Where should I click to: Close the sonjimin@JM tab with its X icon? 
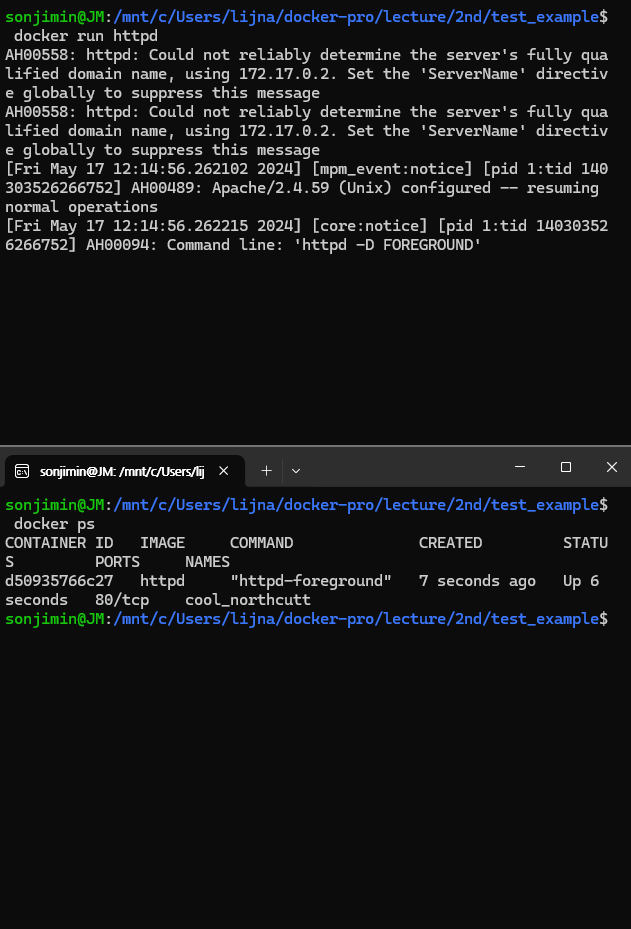pos(224,470)
